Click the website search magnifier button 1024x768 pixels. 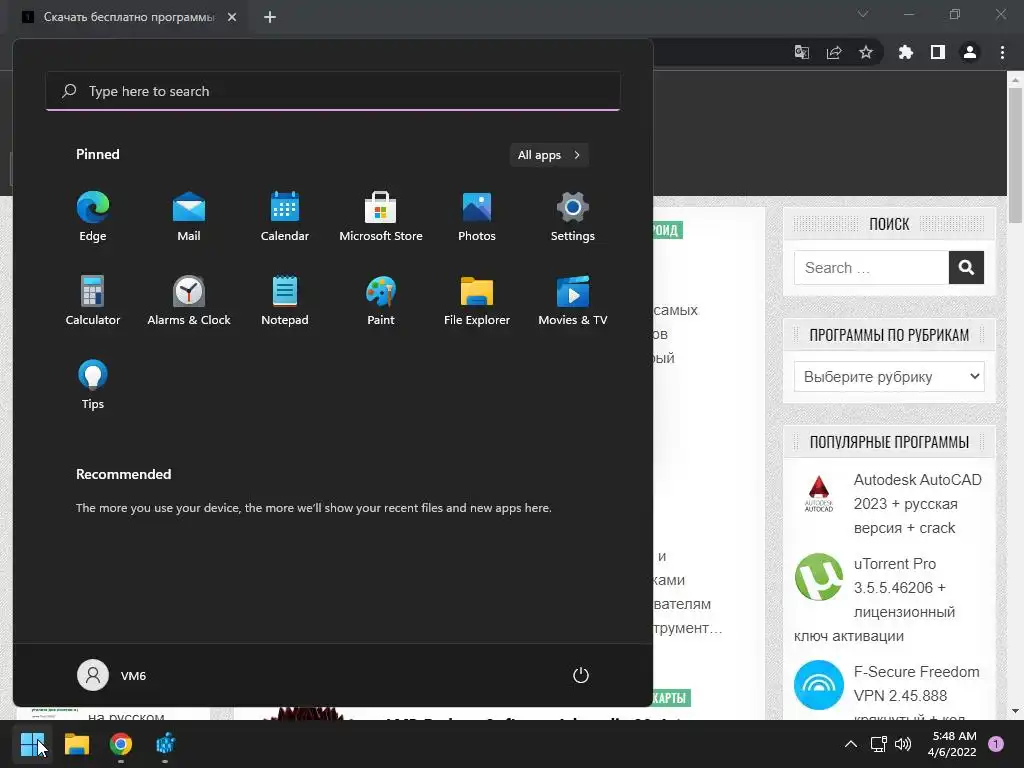pos(967,268)
